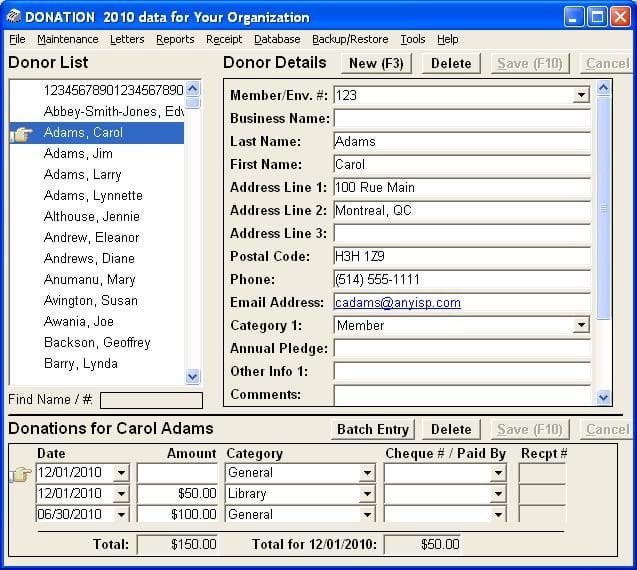The image size is (637, 570).
Task: Open the Database menu
Action: [x=277, y=39]
